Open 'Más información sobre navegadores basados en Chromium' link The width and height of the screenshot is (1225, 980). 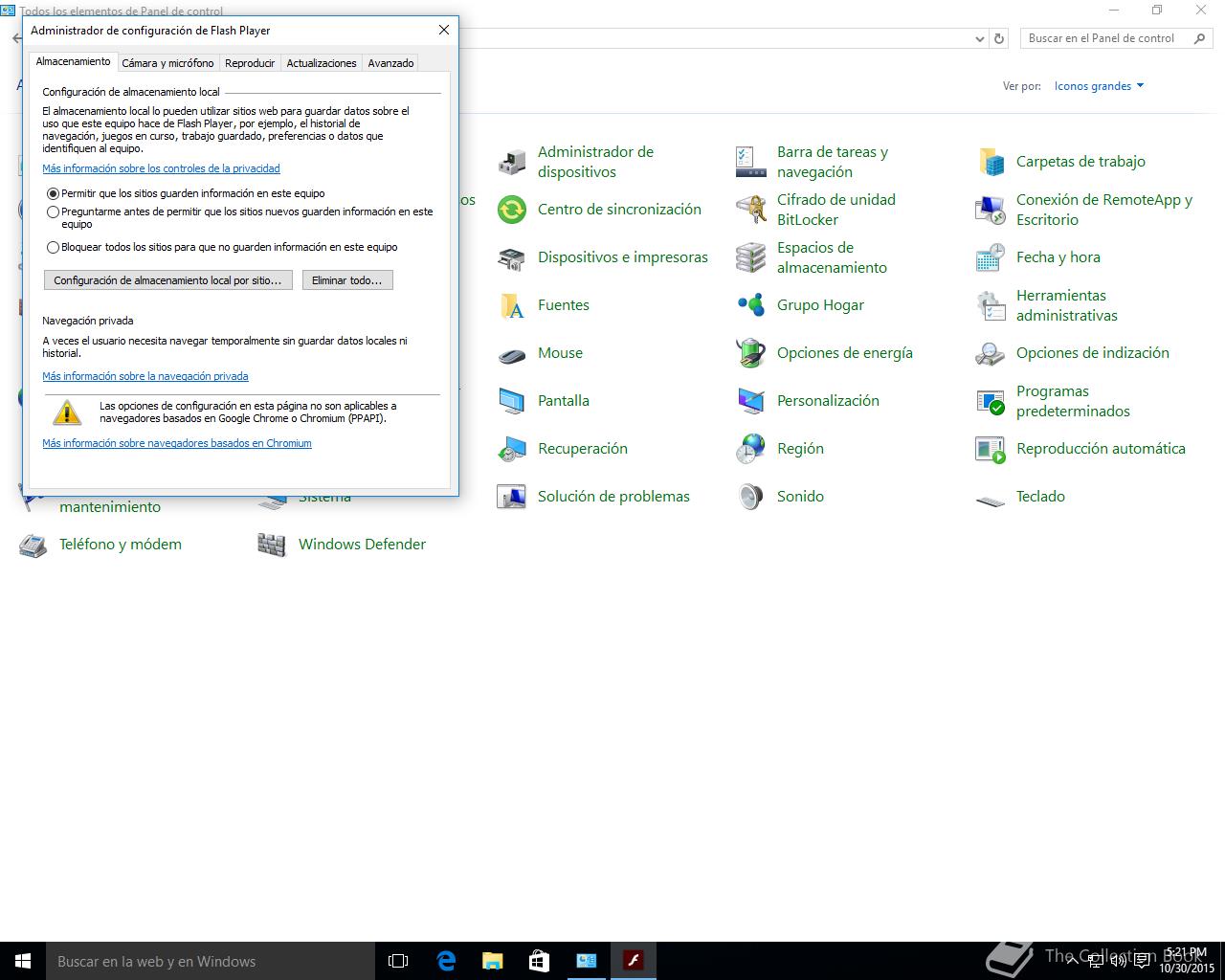177,443
